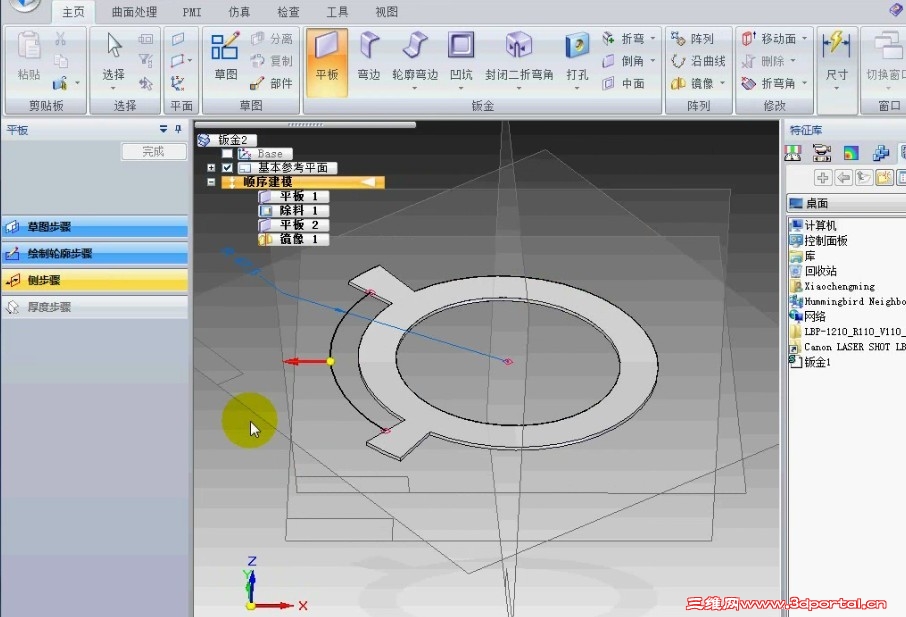Image resolution: width=906 pixels, height=617 pixels.
Task: Expand the 基本参考平面 tree node
Action: point(211,168)
